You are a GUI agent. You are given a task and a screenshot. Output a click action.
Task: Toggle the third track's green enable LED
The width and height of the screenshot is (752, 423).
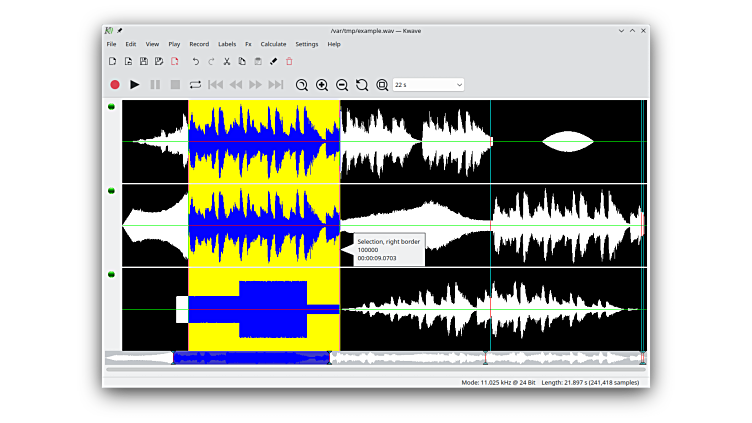click(x=111, y=274)
